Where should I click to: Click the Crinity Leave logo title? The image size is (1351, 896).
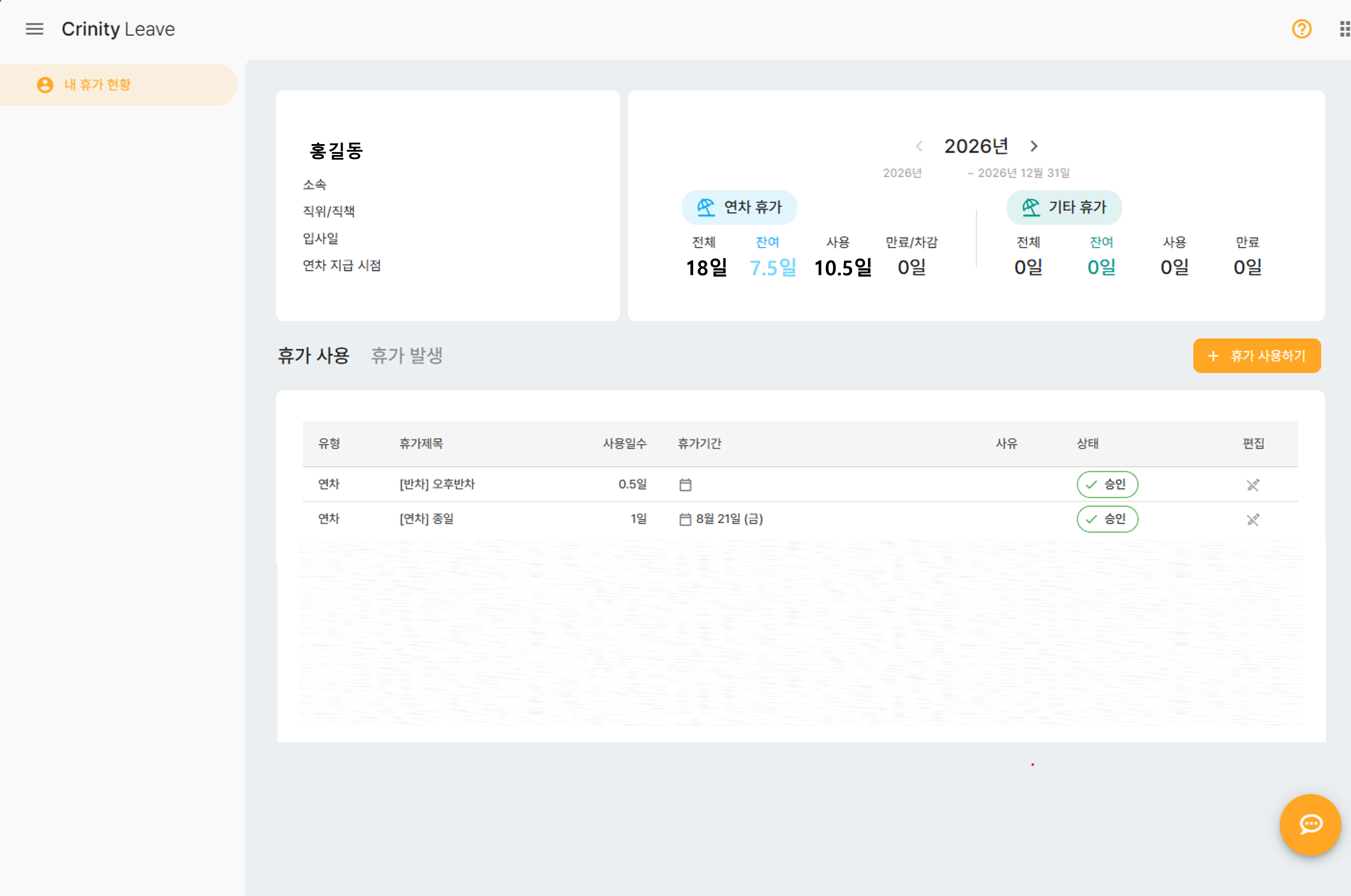(118, 29)
